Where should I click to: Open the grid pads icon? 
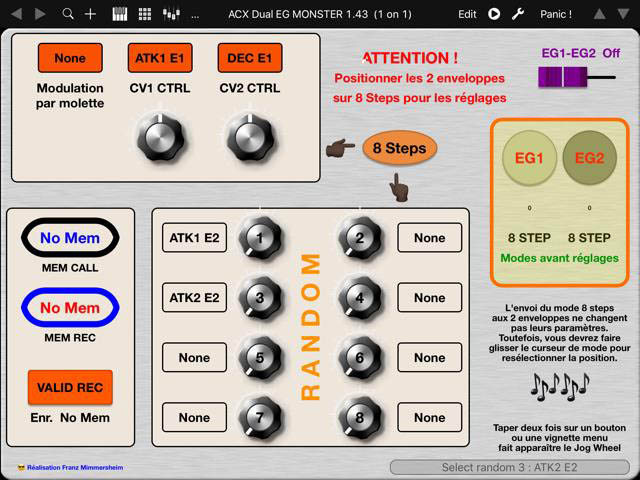(x=145, y=14)
